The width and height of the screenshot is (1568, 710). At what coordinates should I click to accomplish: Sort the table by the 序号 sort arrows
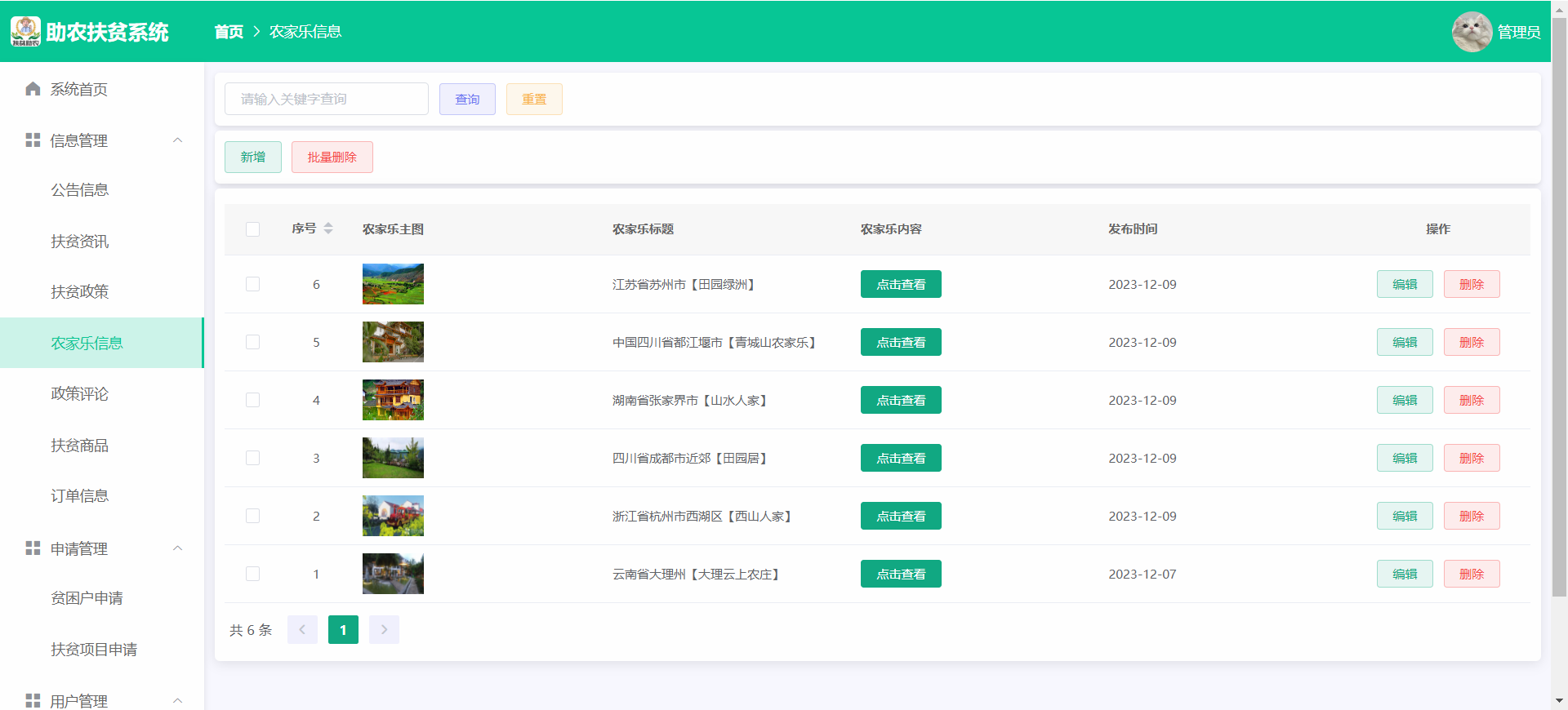328,229
